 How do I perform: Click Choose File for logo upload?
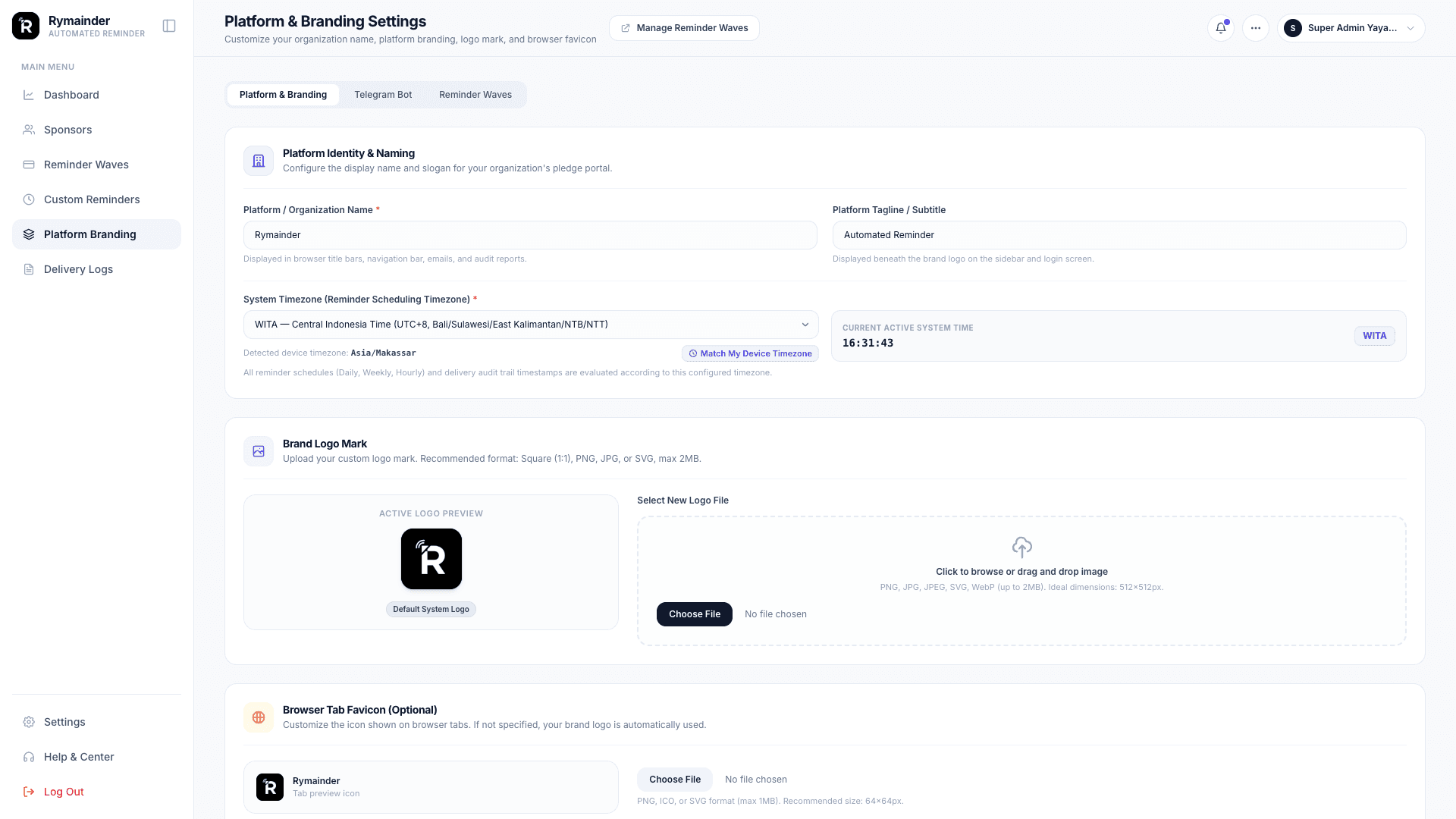(x=695, y=614)
